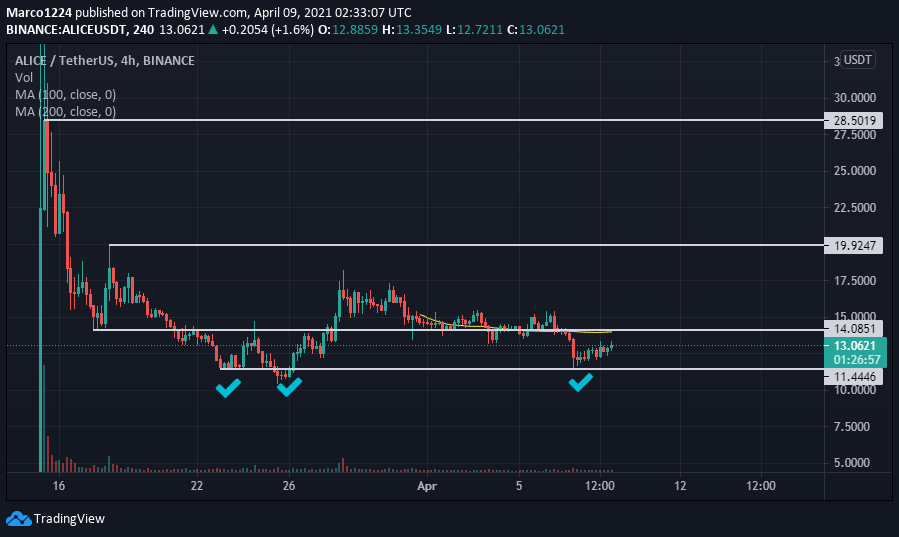The image size is (899, 537).
Task: Click the H:13.3549 high value
Action: pos(412,29)
